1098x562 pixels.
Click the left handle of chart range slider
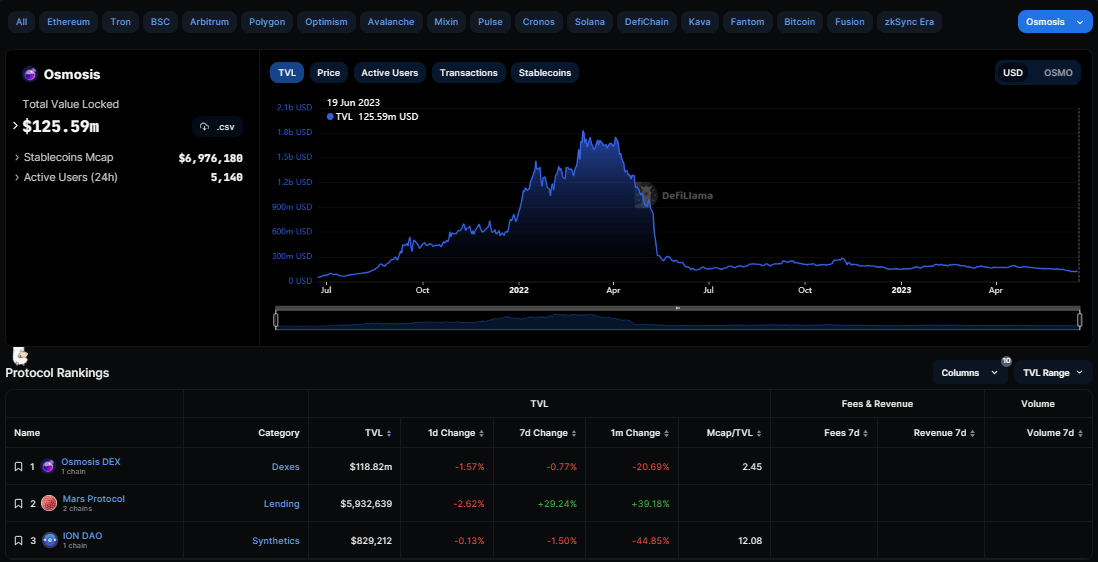click(x=276, y=319)
